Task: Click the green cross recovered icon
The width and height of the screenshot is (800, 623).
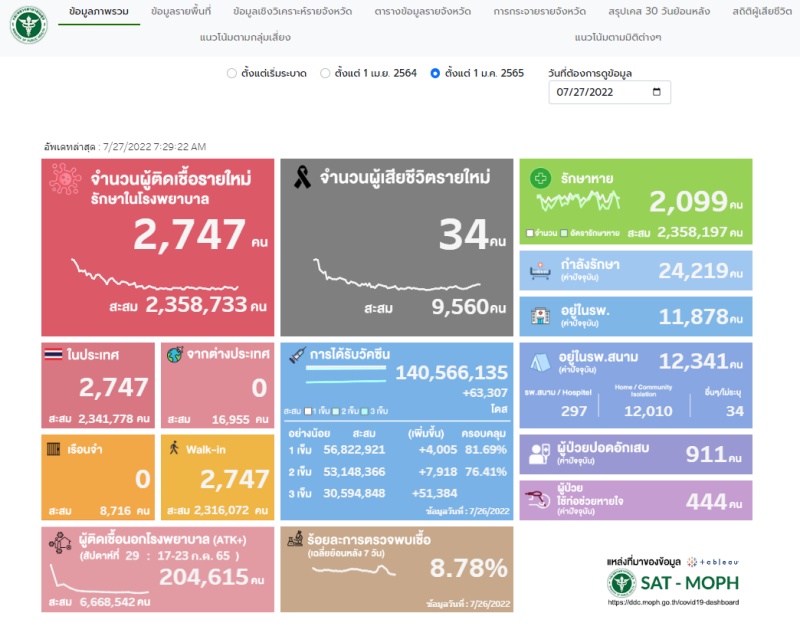Action: (x=541, y=179)
